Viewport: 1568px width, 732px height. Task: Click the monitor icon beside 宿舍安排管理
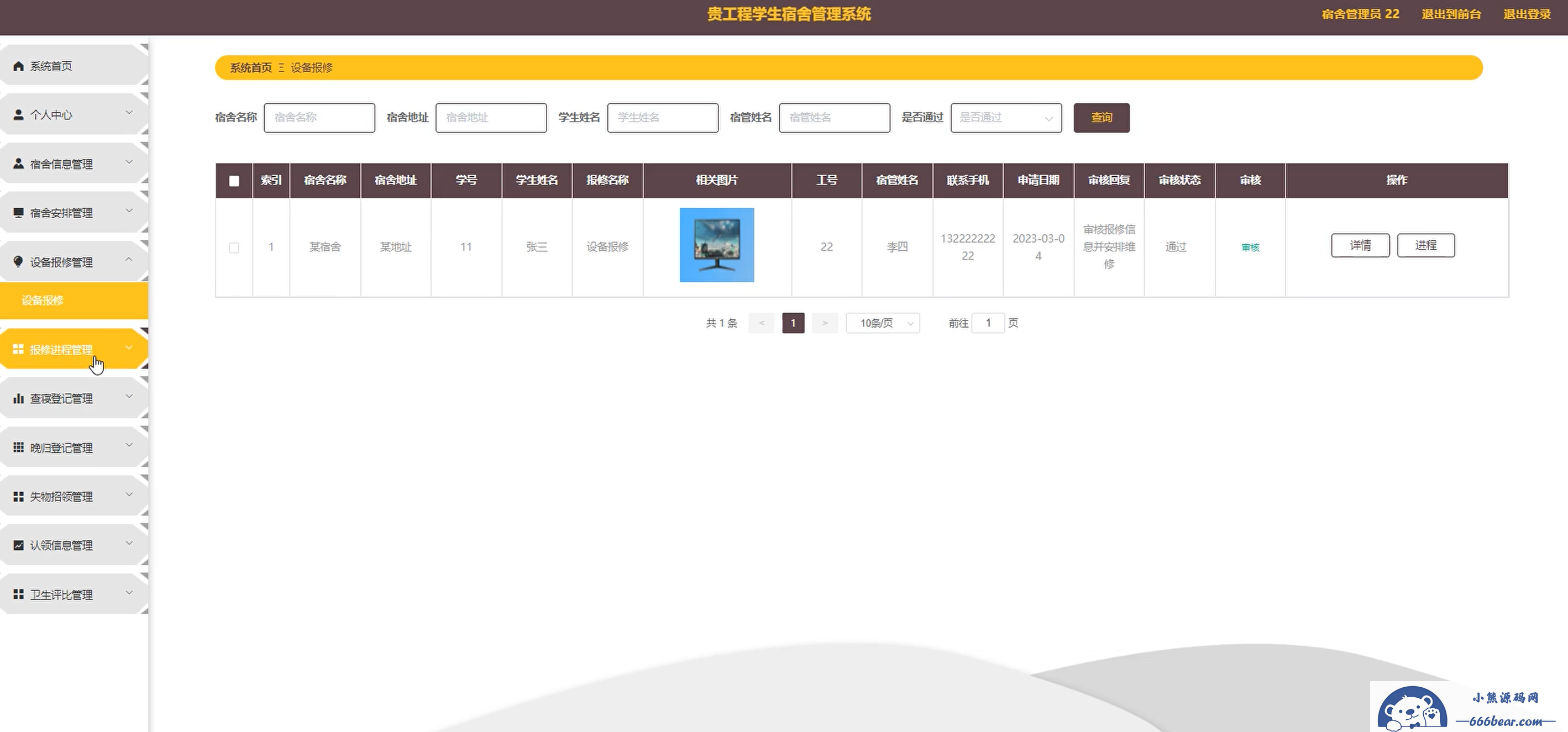coord(18,213)
